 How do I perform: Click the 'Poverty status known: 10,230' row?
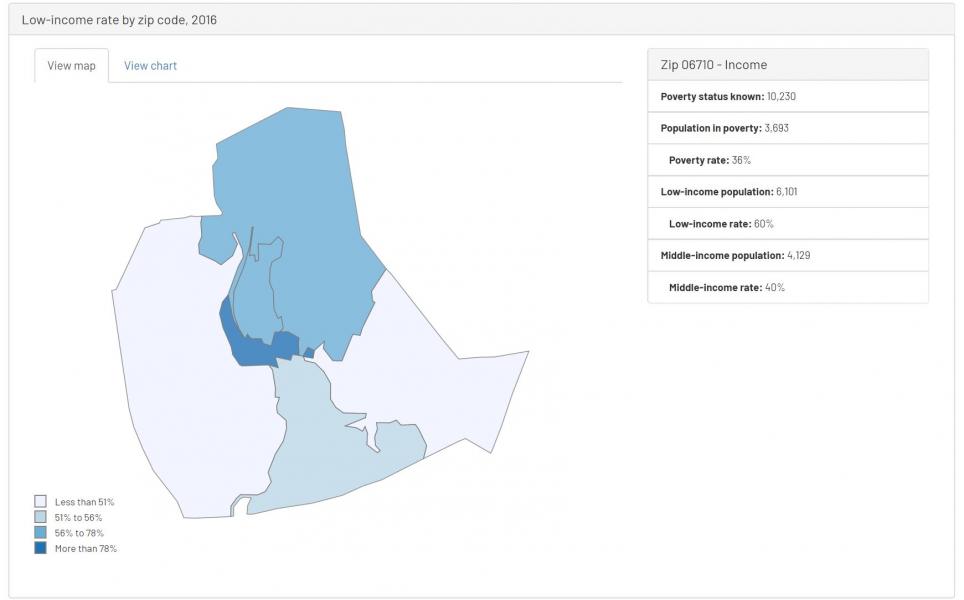tap(788, 97)
